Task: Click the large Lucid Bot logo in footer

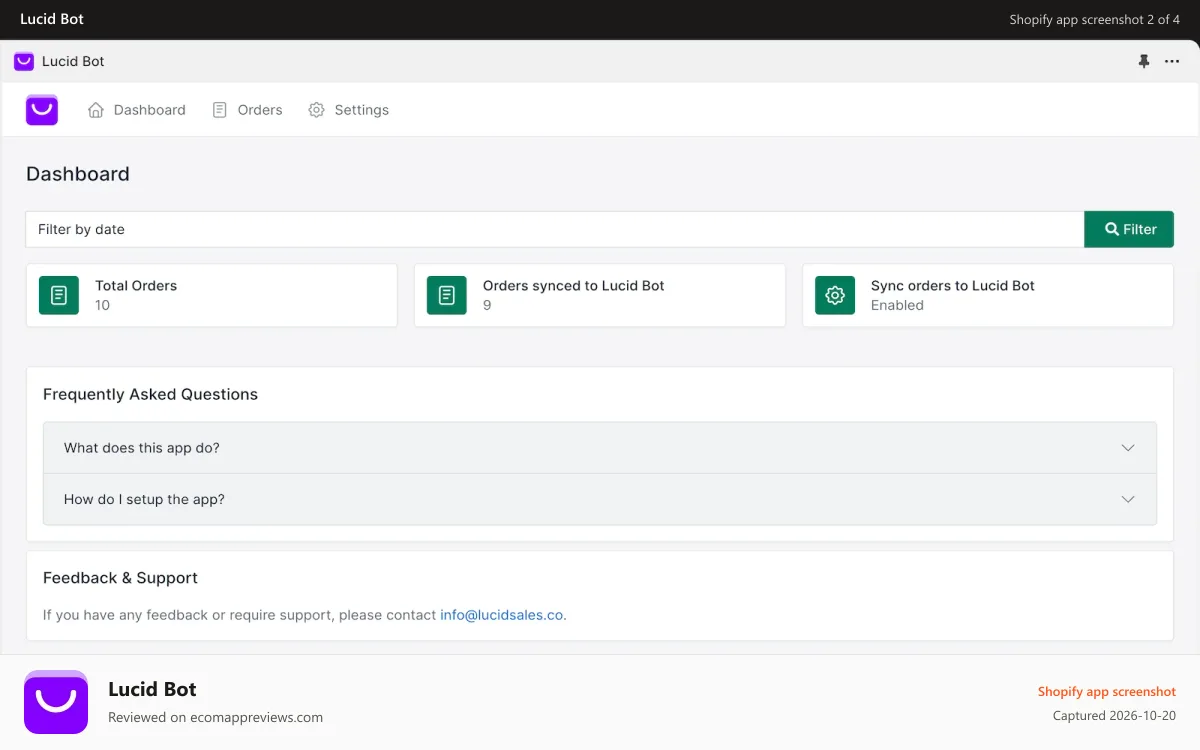Action: click(56, 702)
